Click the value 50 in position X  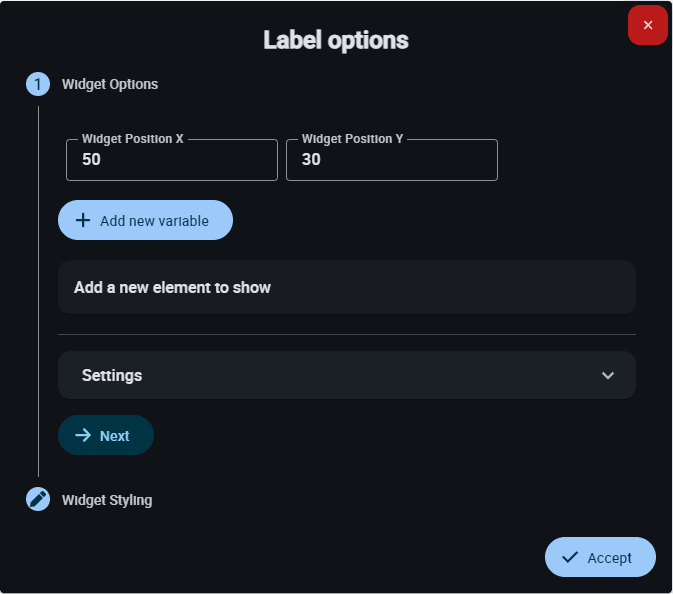[x=91, y=160]
